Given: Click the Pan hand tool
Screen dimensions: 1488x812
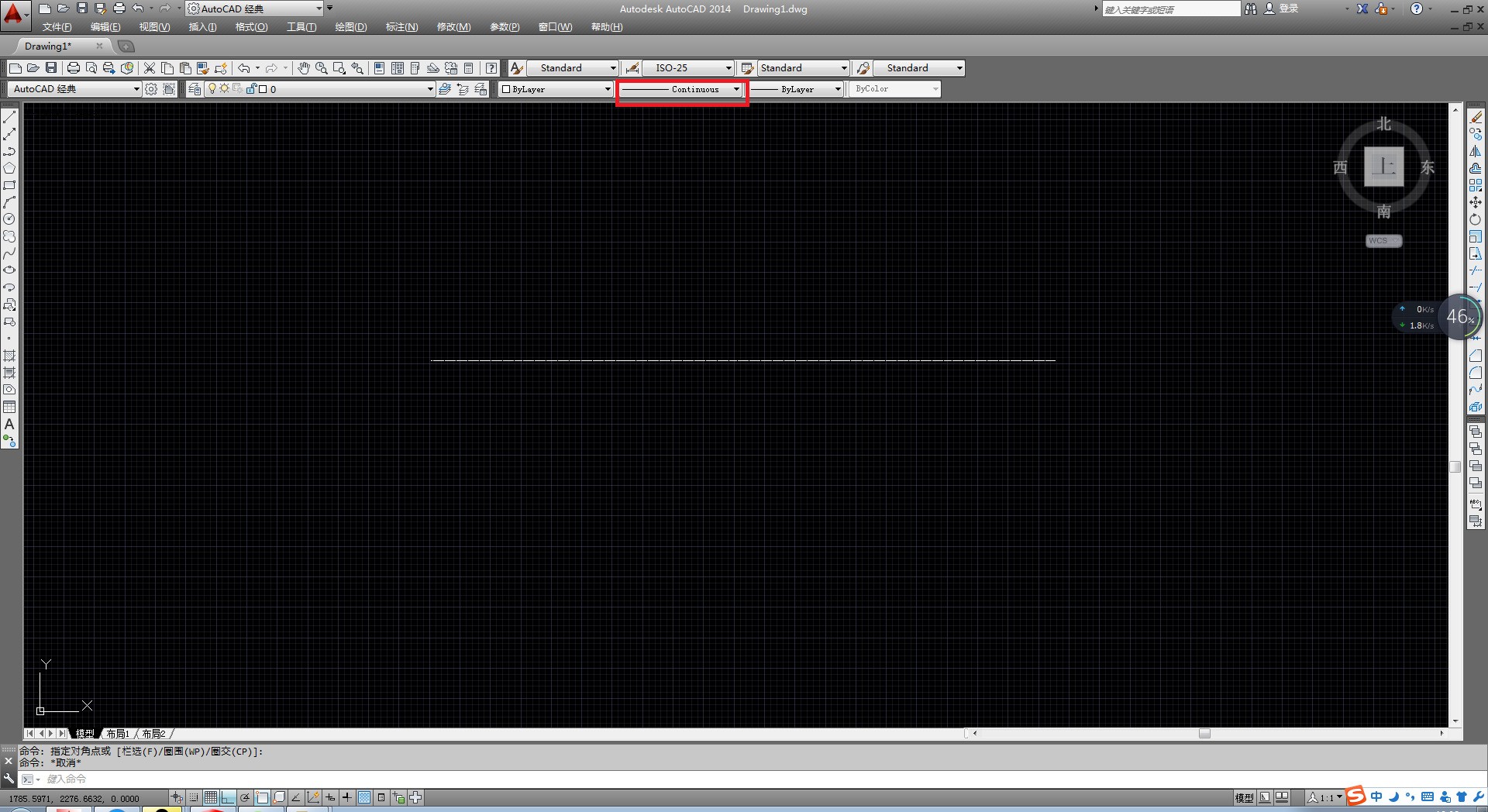Looking at the screenshot, I should coord(303,68).
